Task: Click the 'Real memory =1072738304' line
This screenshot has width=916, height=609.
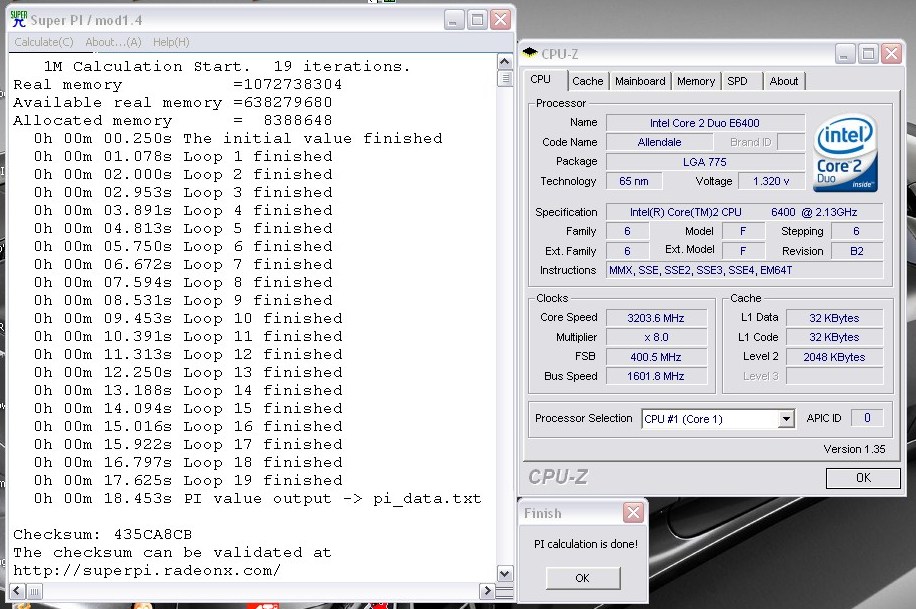Action: (178, 84)
